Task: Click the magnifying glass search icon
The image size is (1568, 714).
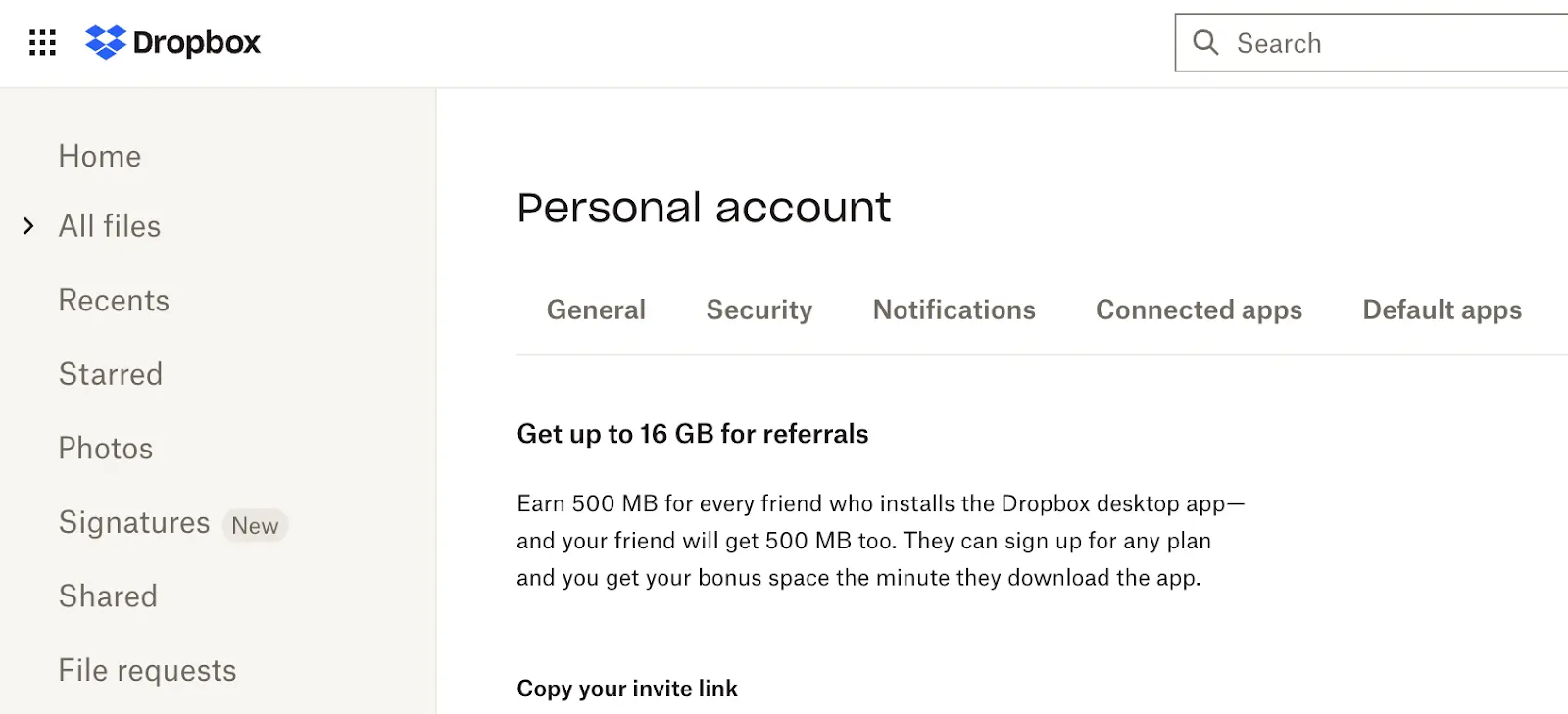Action: [x=1204, y=43]
